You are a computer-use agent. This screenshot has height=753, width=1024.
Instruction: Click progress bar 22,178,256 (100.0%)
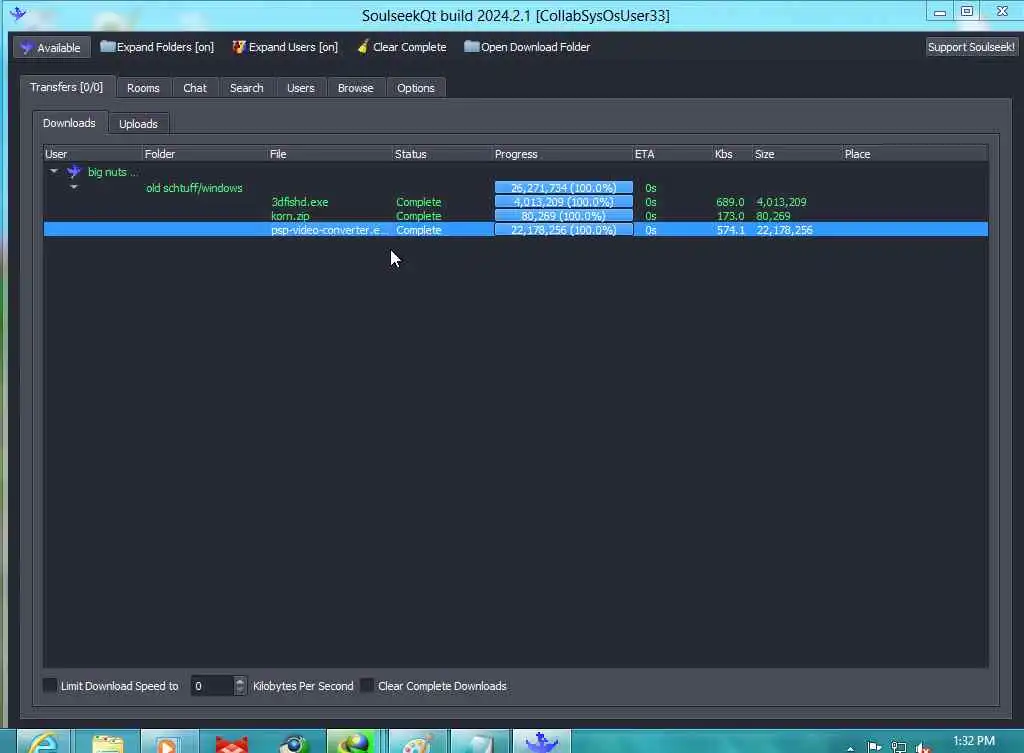pos(564,230)
